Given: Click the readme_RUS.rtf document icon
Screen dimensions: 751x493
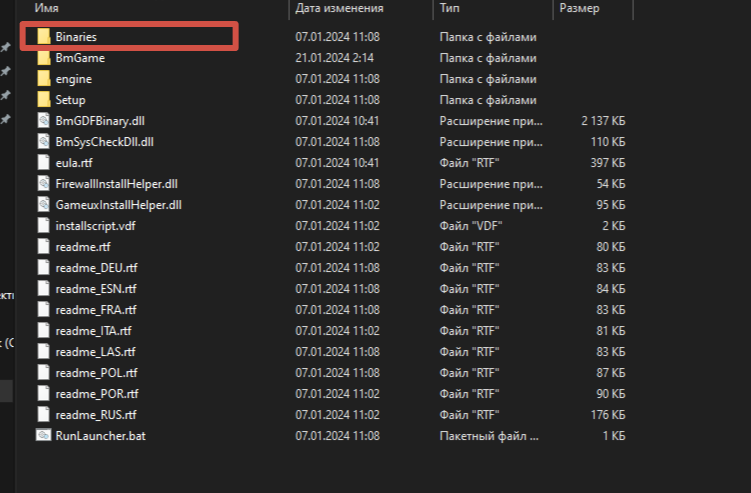Looking at the screenshot, I should pos(43,415).
